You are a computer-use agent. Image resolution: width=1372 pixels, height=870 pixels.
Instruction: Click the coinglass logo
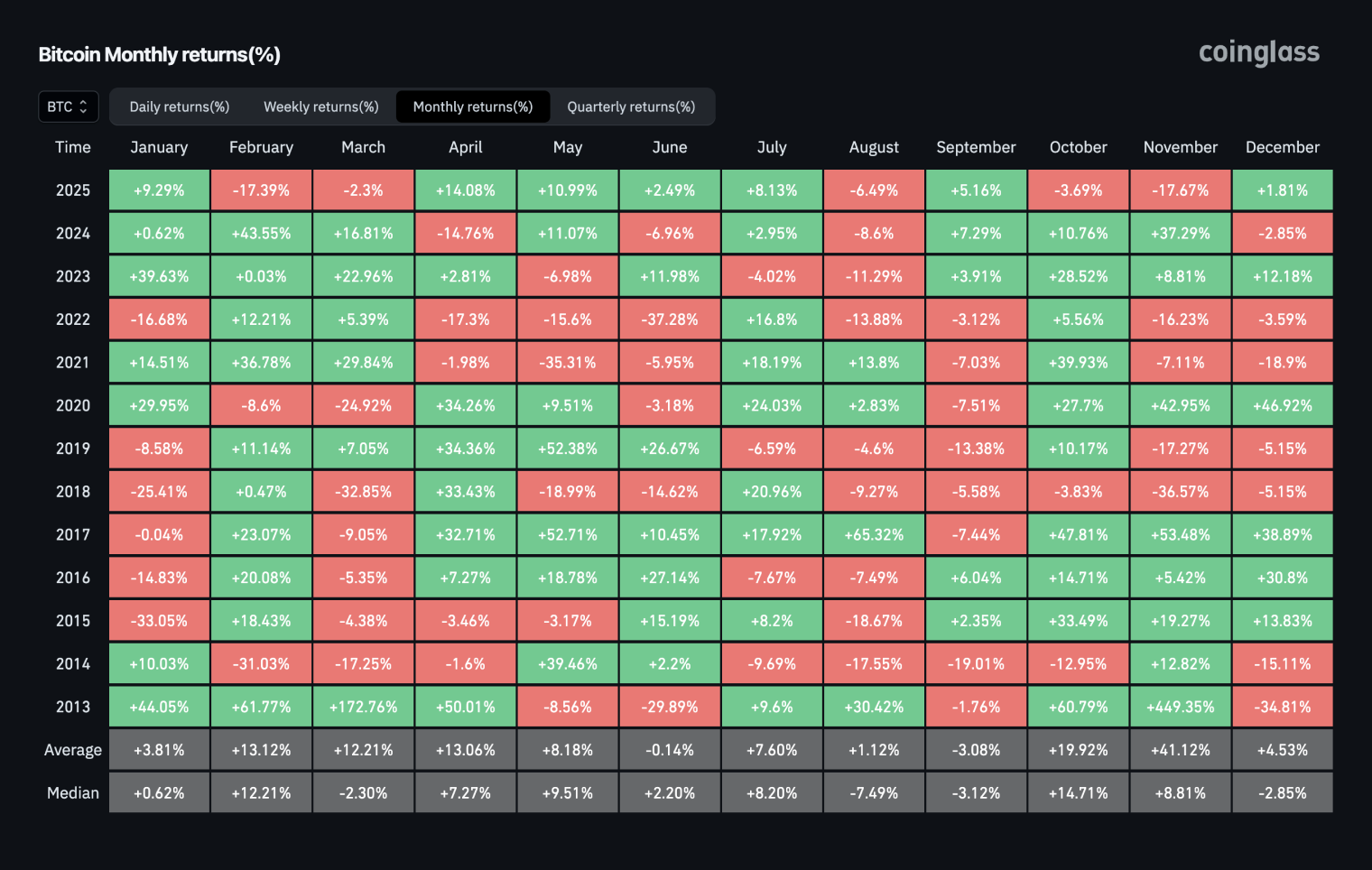coord(1258,53)
